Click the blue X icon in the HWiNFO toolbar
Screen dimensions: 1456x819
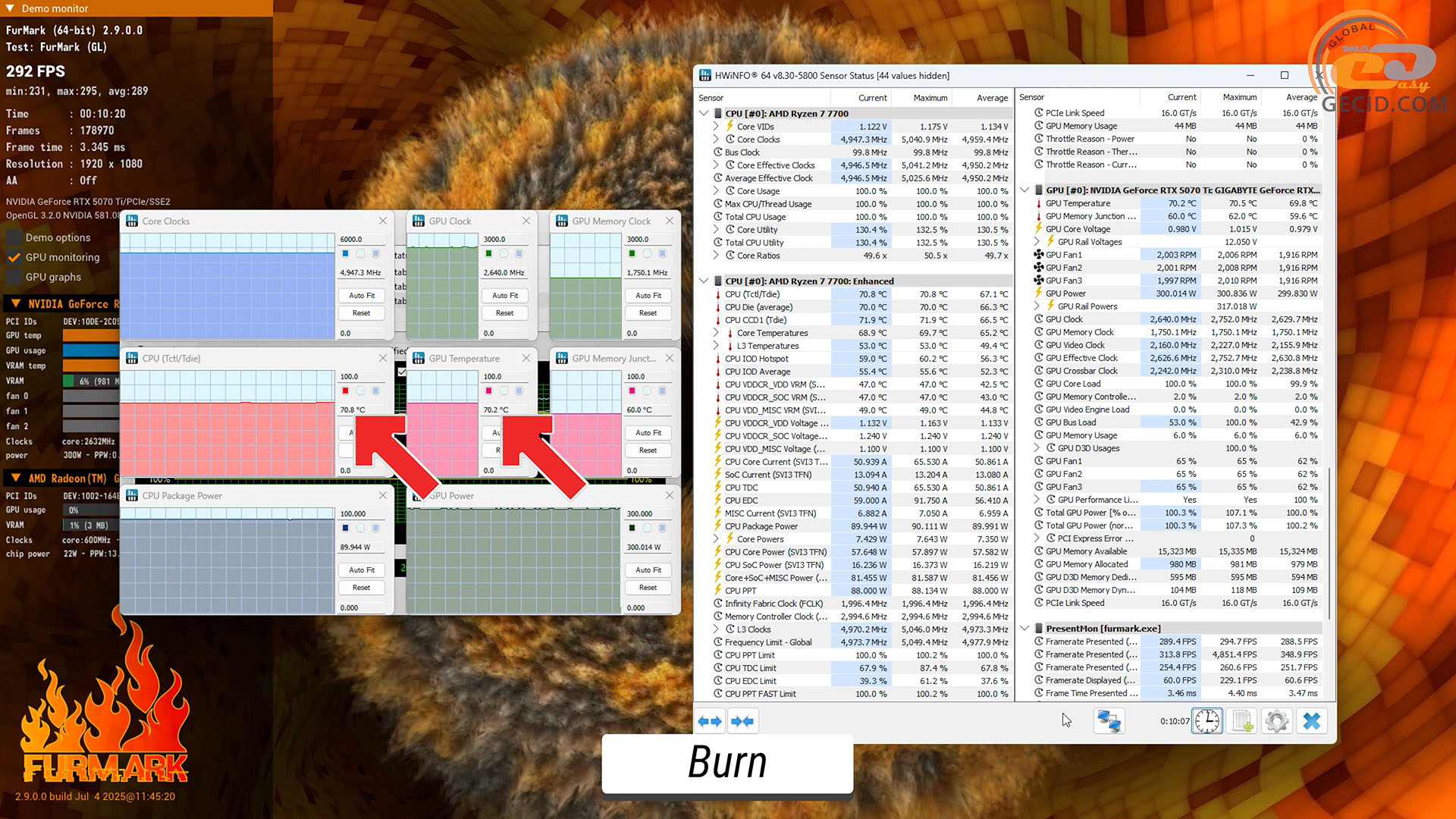point(1312,721)
